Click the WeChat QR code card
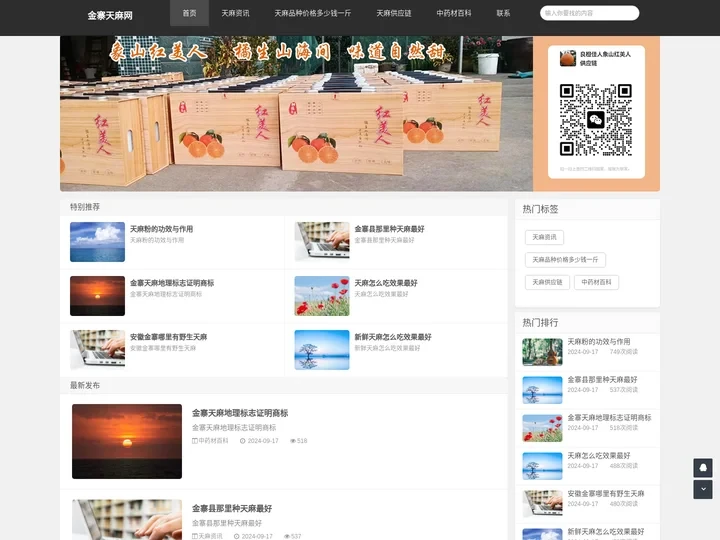 [x=596, y=112]
